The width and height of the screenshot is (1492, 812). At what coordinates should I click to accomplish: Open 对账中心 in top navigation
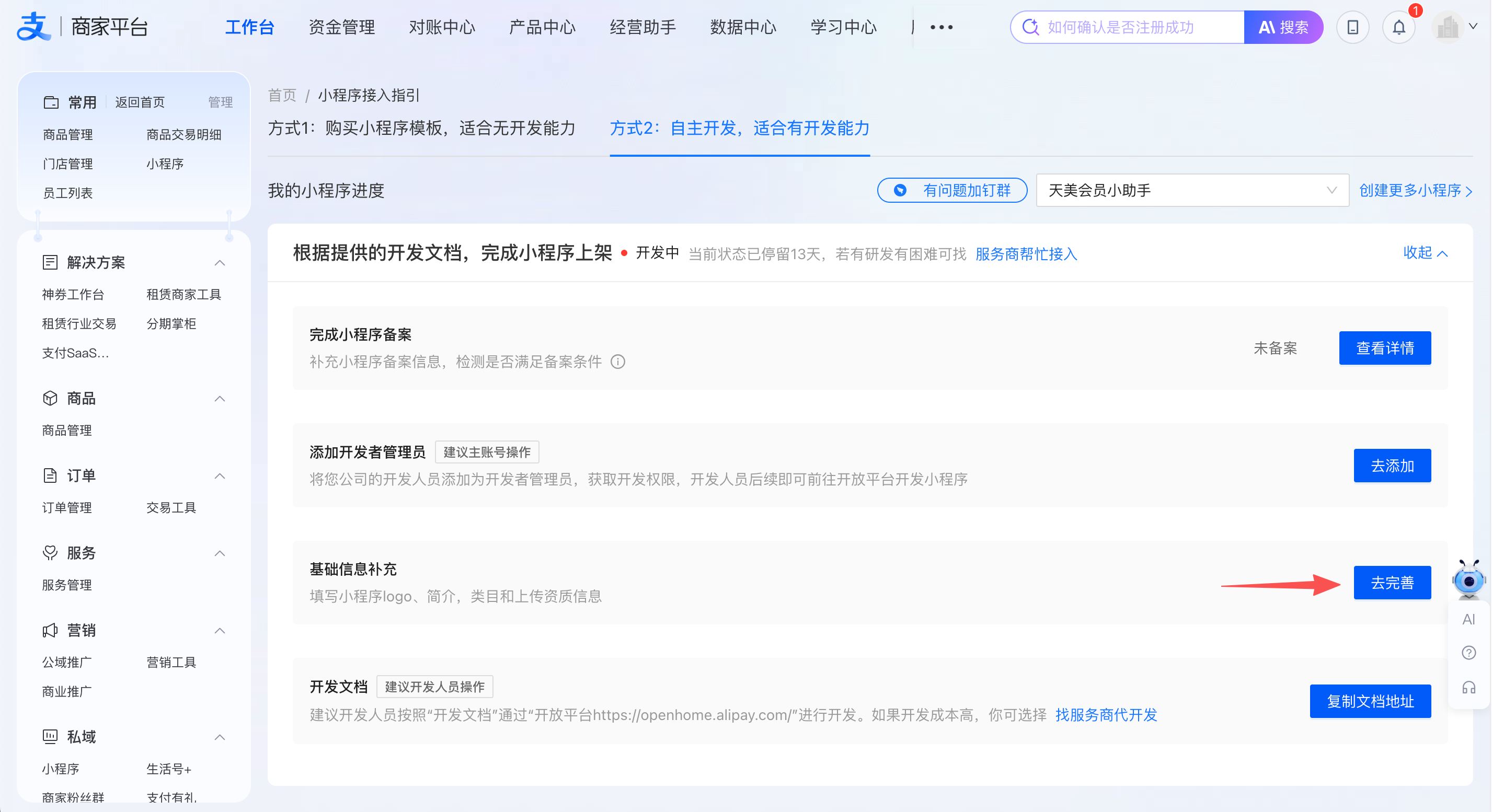442,27
